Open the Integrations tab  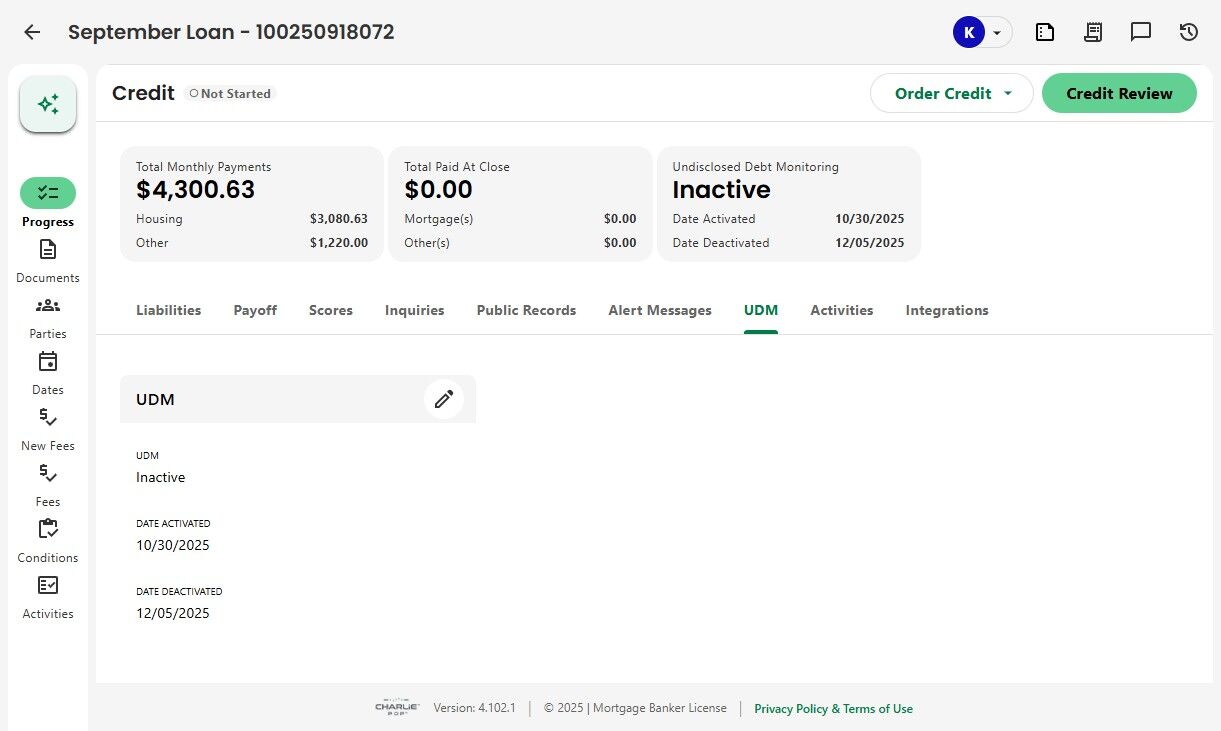coord(947,310)
